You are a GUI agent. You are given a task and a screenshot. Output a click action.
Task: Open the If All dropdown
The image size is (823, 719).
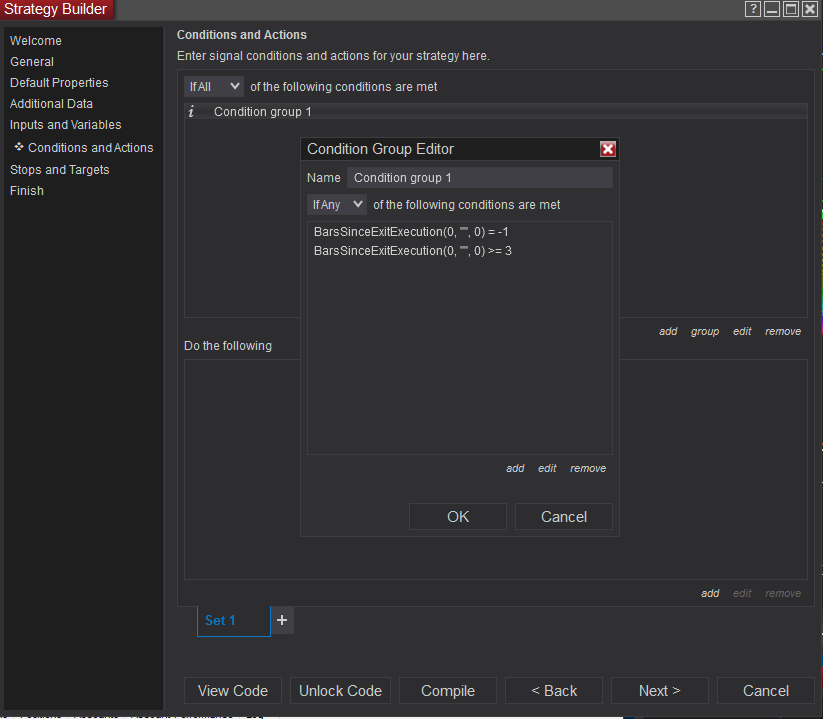pyautogui.click(x=214, y=87)
